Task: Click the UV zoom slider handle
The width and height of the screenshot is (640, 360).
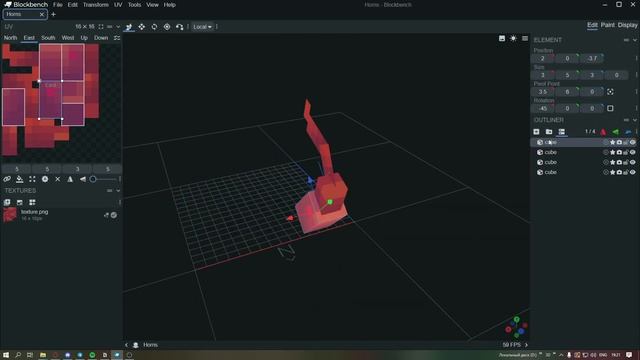Action: coord(93,179)
